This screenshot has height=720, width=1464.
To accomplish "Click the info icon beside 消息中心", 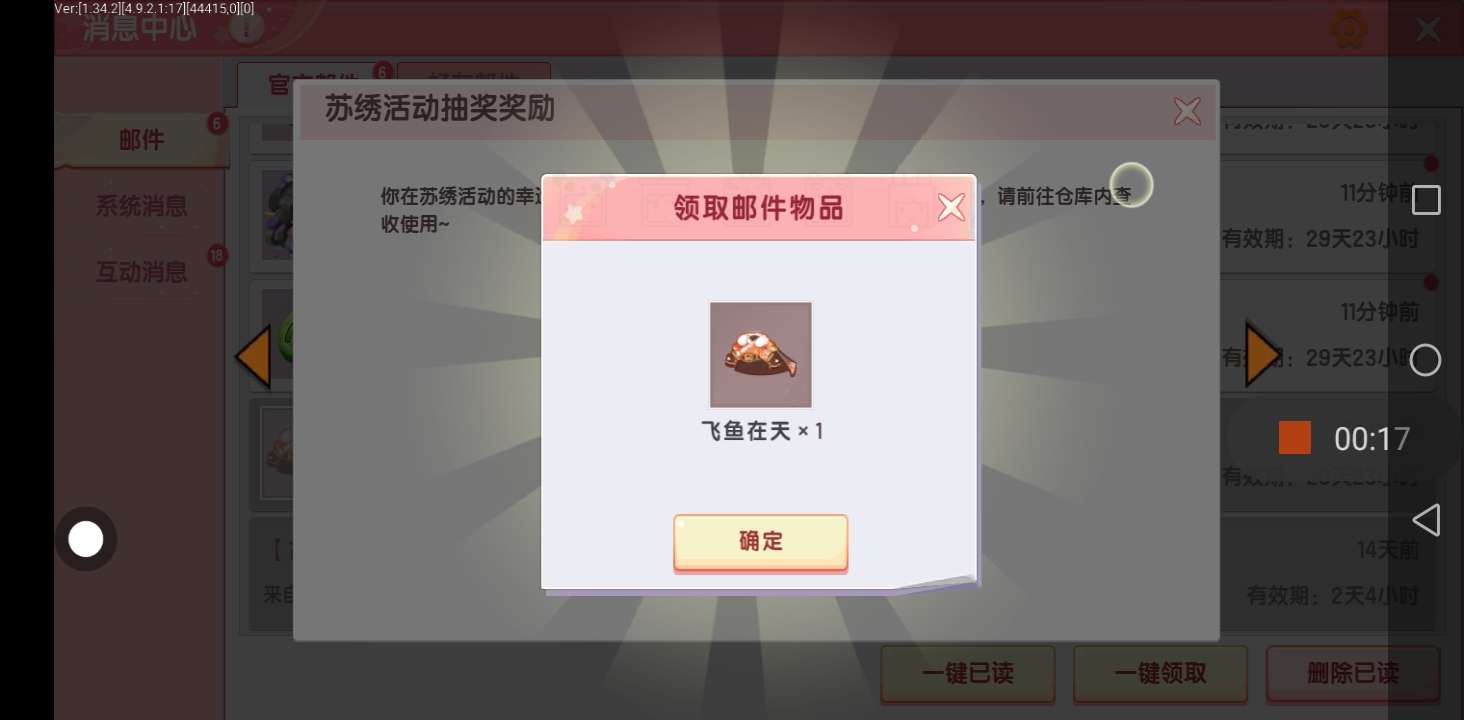I will point(245,28).
